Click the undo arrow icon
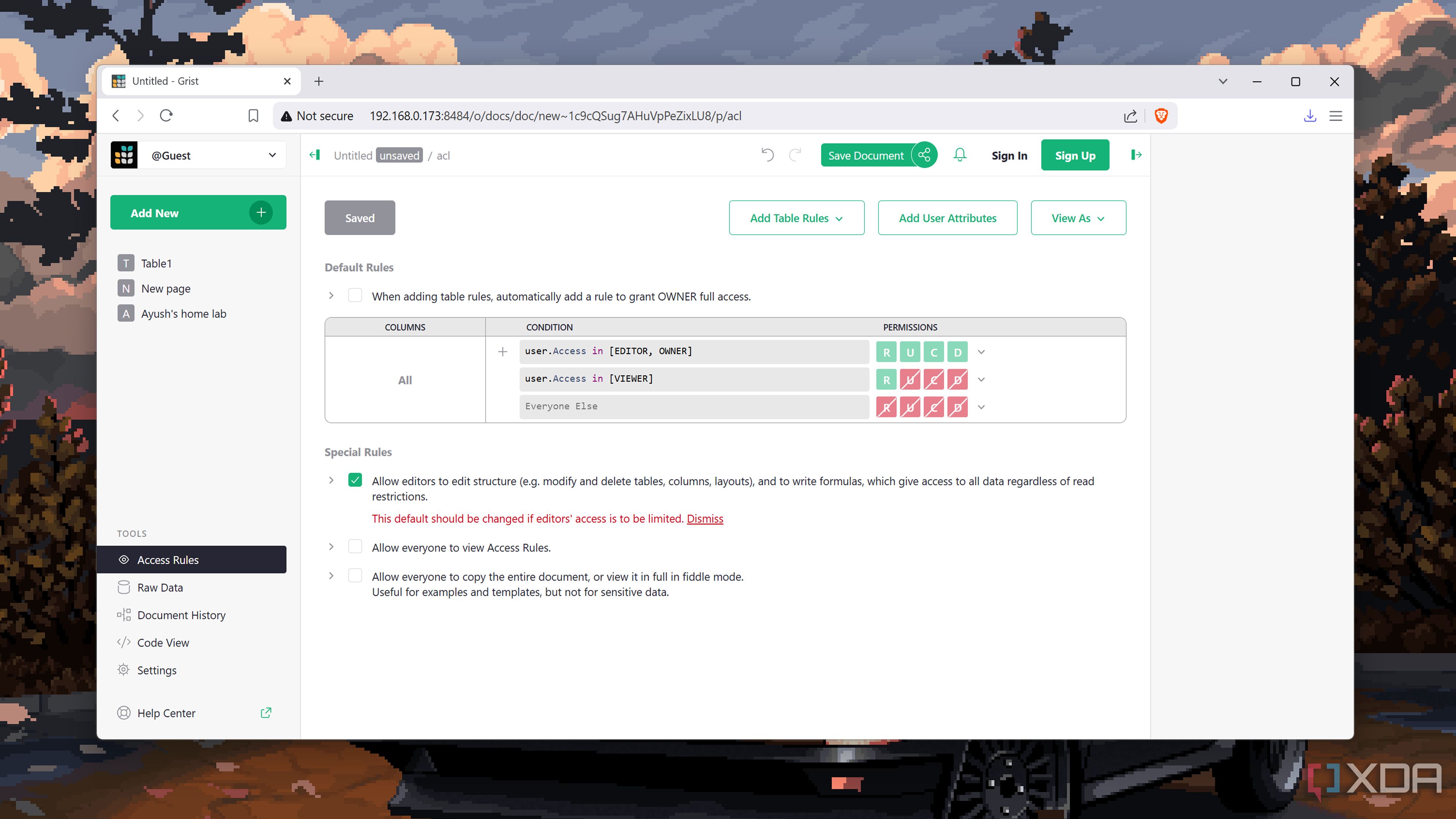 pyautogui.click(x=767, y=155)
